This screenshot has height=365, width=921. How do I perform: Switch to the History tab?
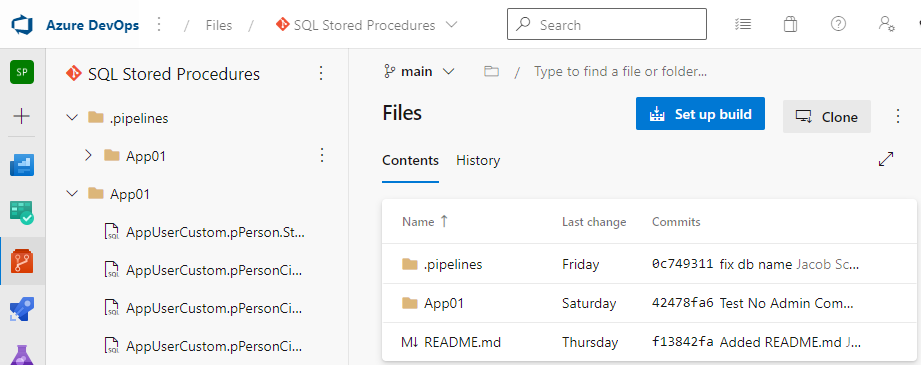pos(478,160)
